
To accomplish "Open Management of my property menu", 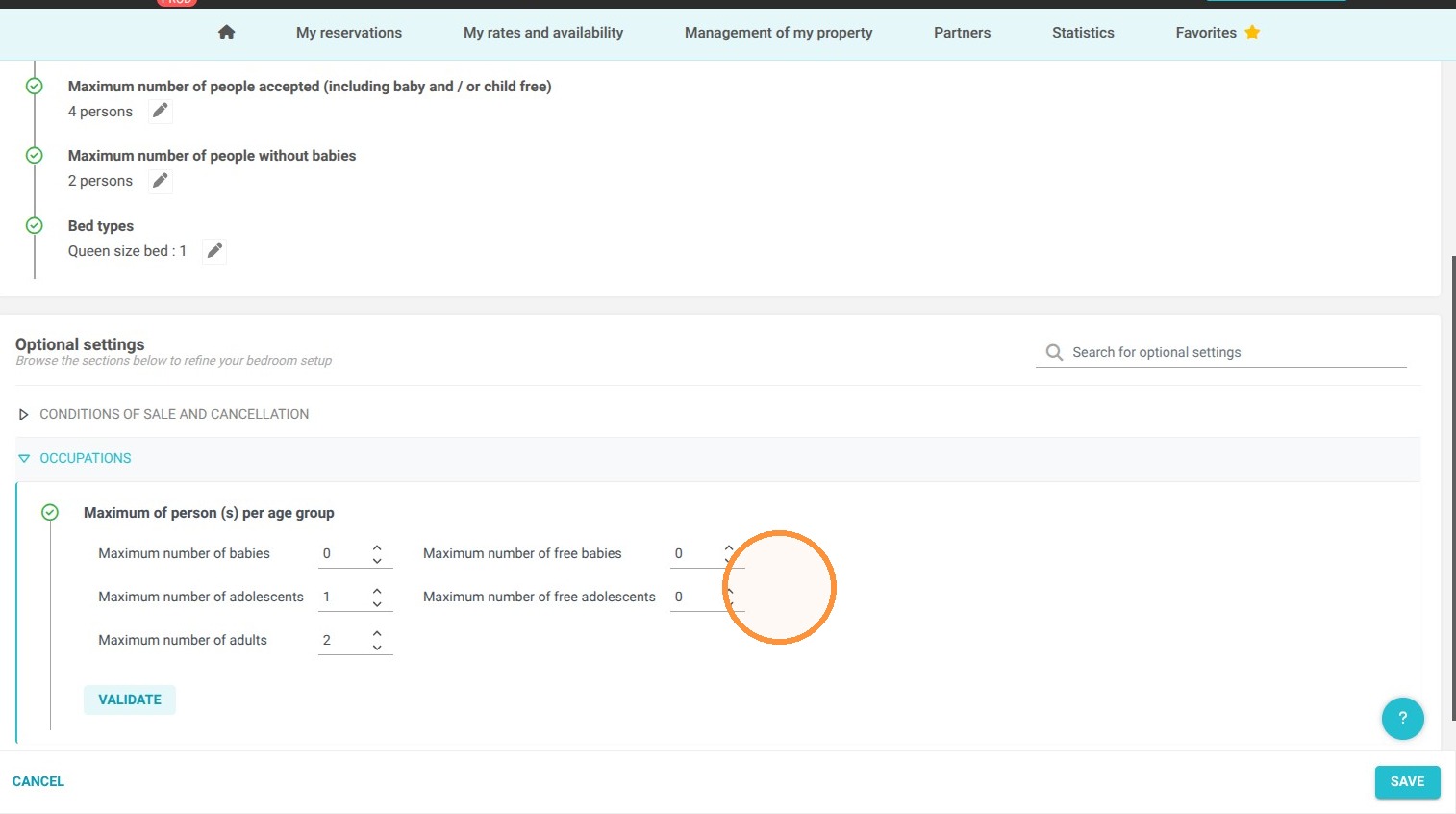I will pyautogui.click(x=779, y=33).
